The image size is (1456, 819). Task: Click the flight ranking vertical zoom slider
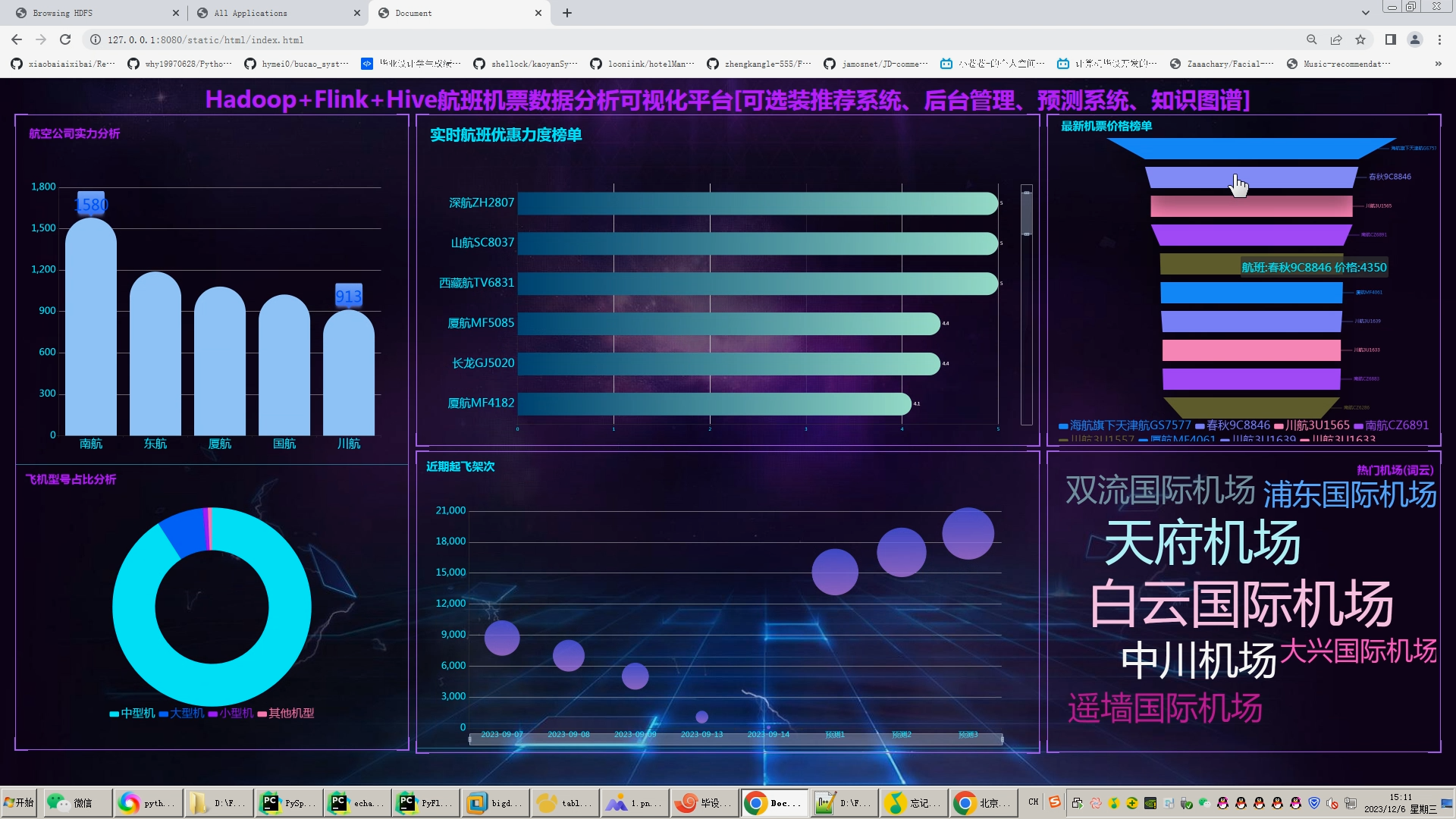(1027, 214)
